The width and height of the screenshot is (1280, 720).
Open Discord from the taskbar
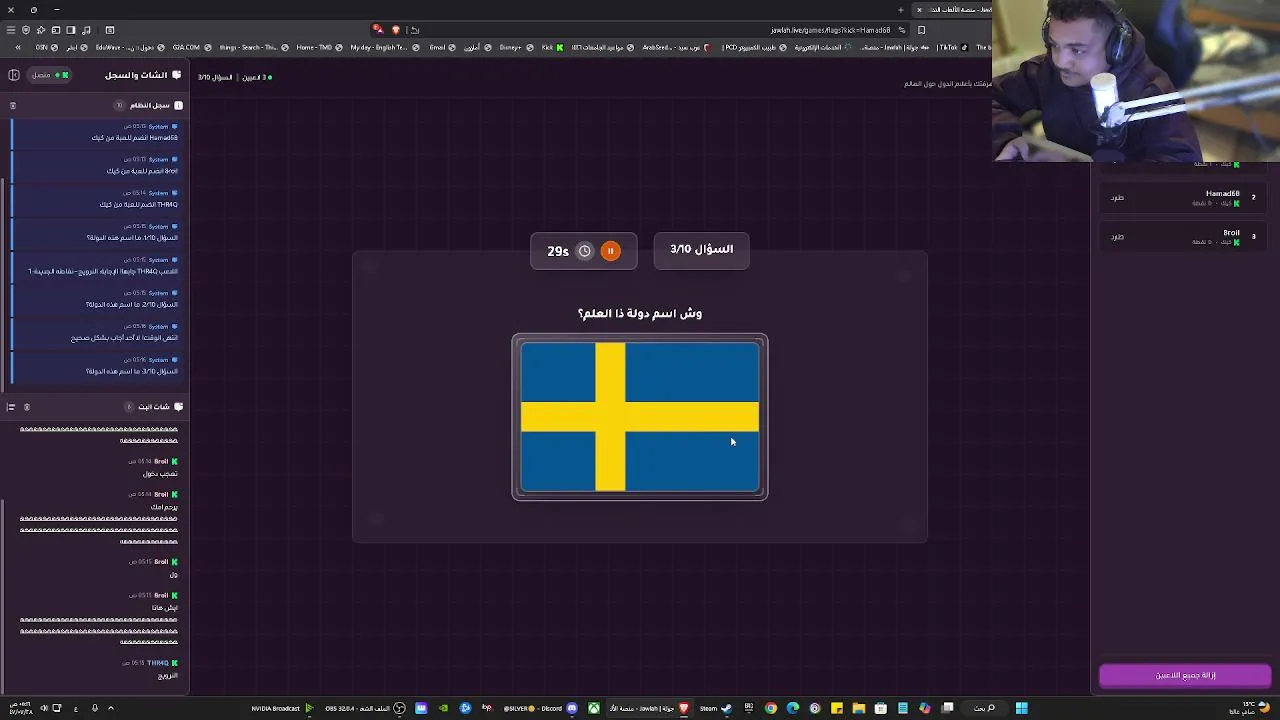click(x=540, y=708)
